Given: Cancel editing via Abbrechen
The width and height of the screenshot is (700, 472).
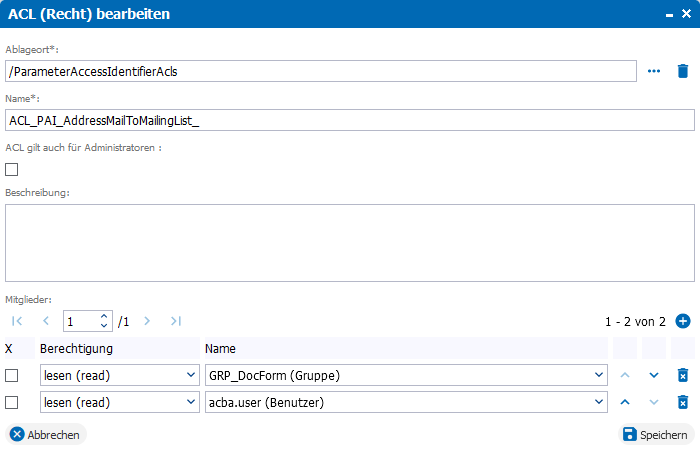Looking at the screenshot, I should (46, 434).
